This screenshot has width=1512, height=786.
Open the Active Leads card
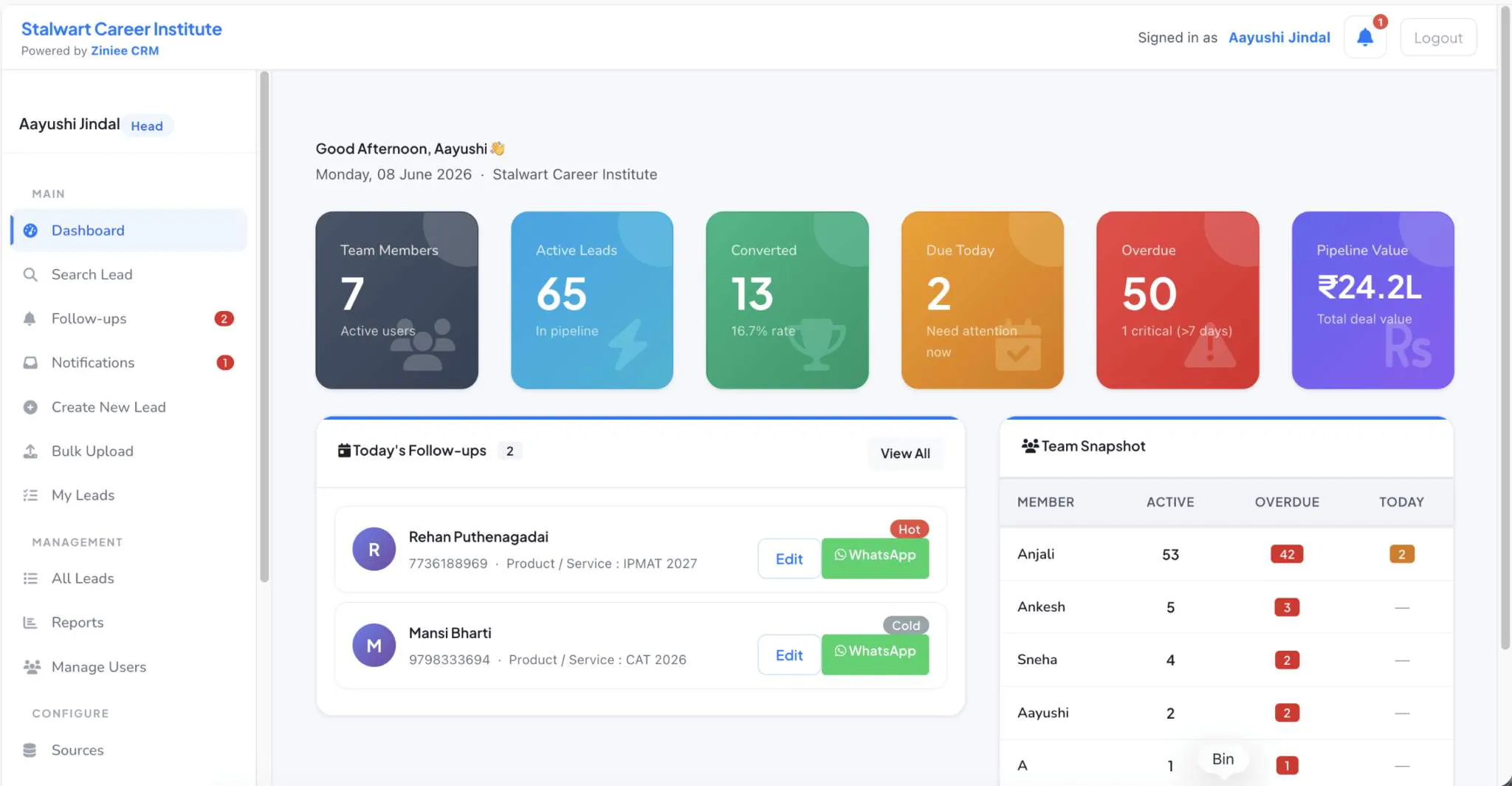click(592, 300)
